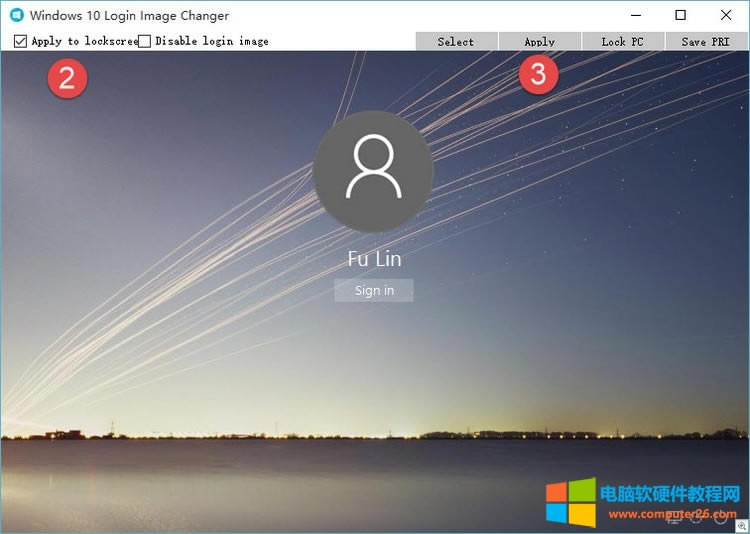
Task: Close the Login Image Changer window
Action: pos(726,15)
